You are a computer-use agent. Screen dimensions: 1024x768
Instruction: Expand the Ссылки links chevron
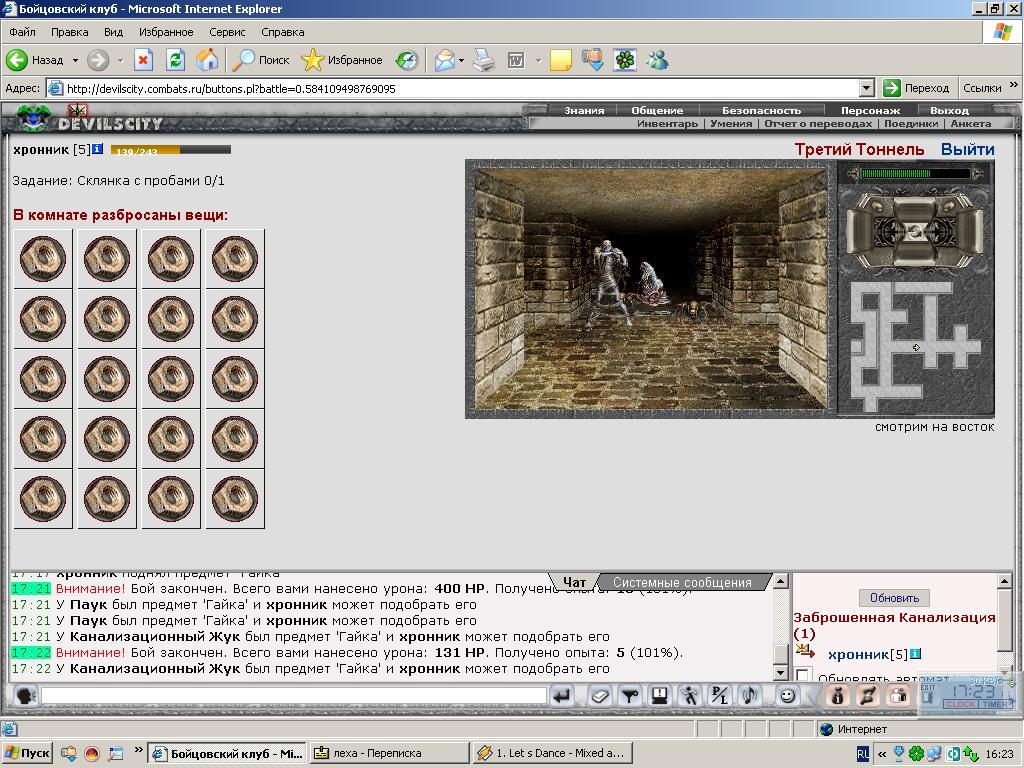(x=1014, y=85)
